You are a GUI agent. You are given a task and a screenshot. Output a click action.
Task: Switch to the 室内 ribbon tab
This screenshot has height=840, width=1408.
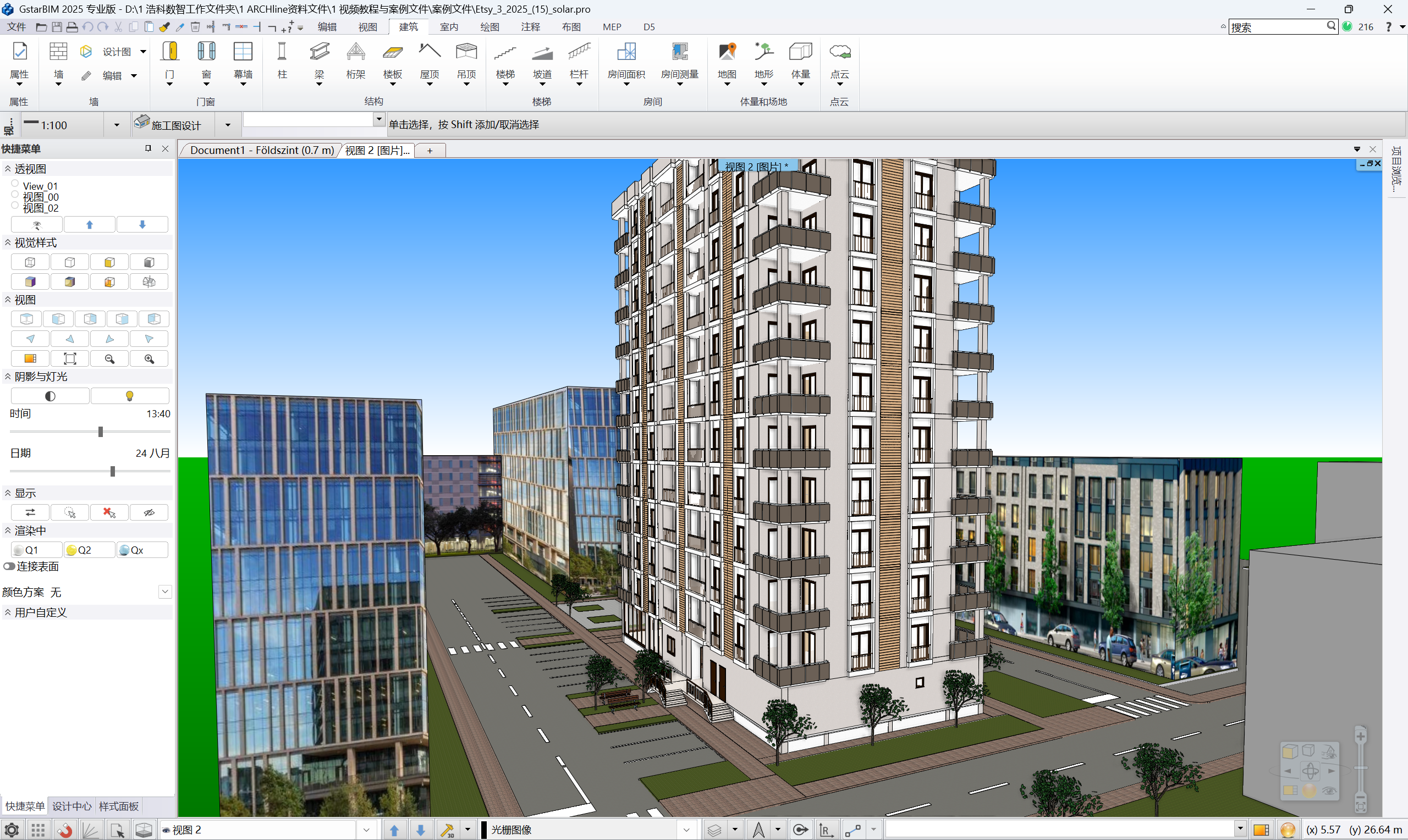(448, 26)
